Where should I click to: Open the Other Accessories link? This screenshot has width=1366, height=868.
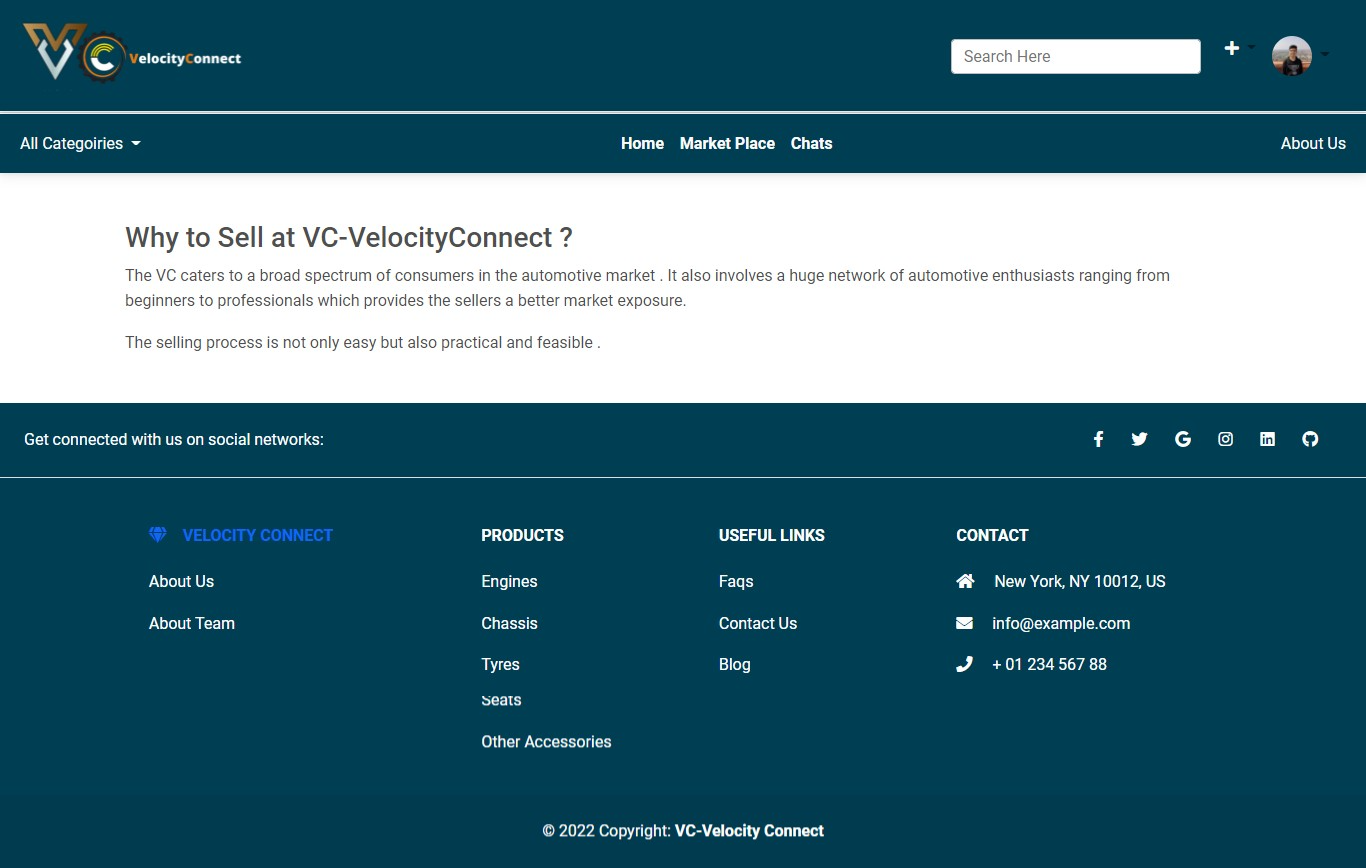[x=546, y=741]
